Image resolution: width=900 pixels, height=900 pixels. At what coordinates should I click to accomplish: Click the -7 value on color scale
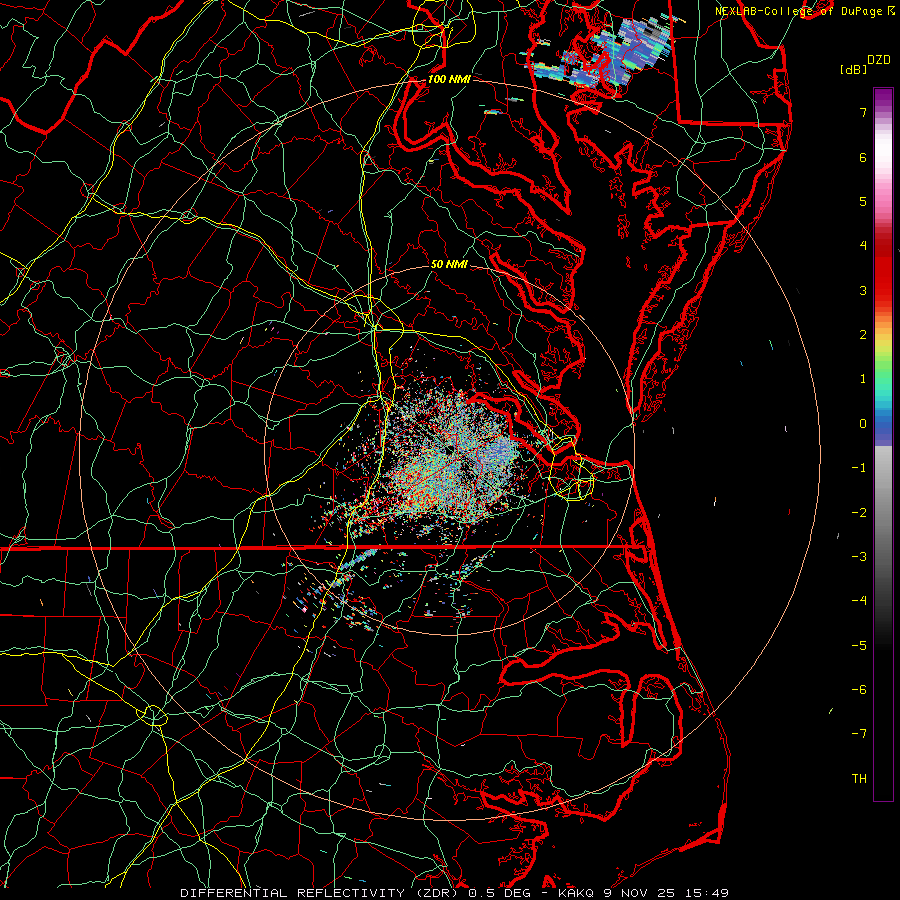click(x=859, y=734)
